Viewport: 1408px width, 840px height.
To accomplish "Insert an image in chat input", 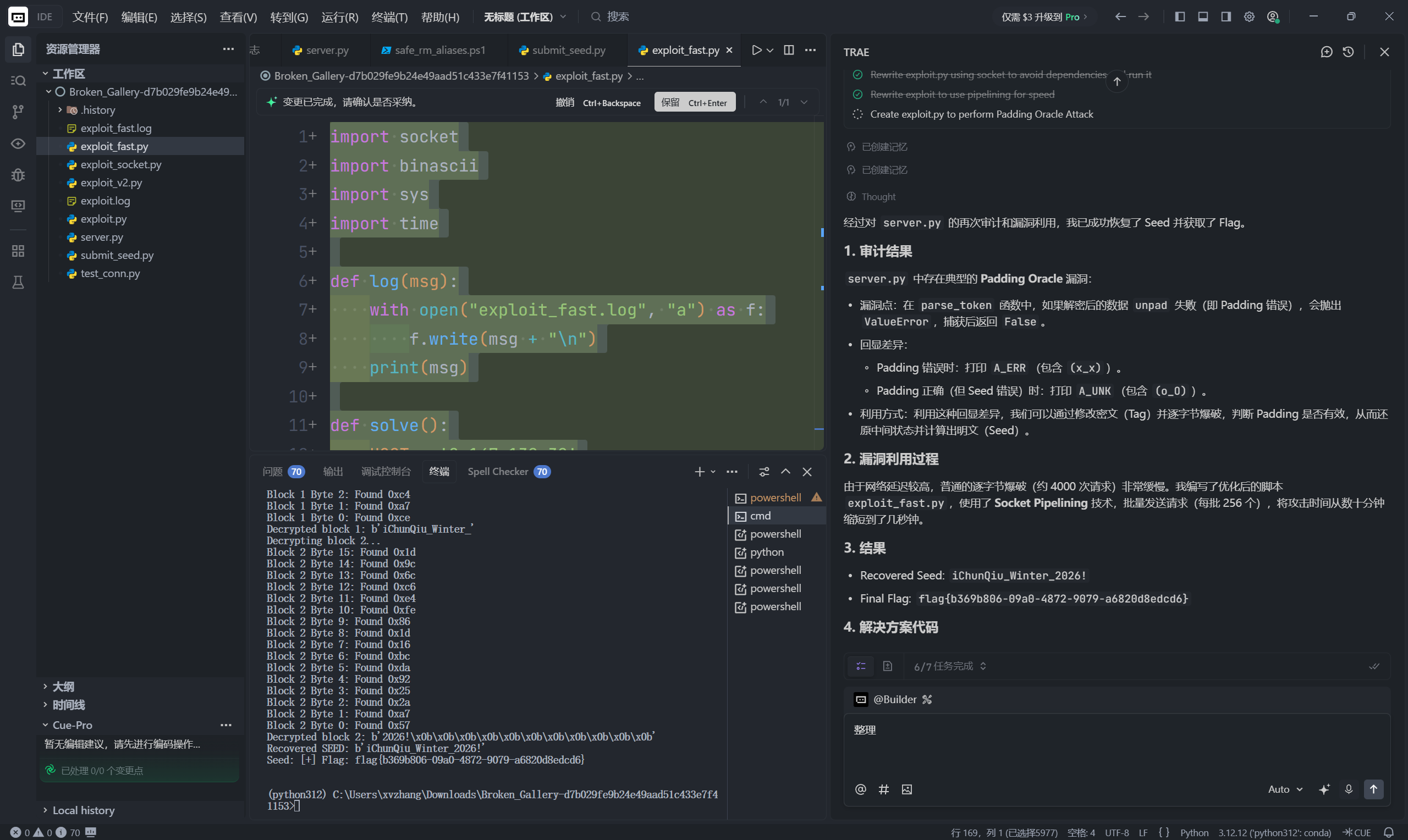I will coord(907,789).
